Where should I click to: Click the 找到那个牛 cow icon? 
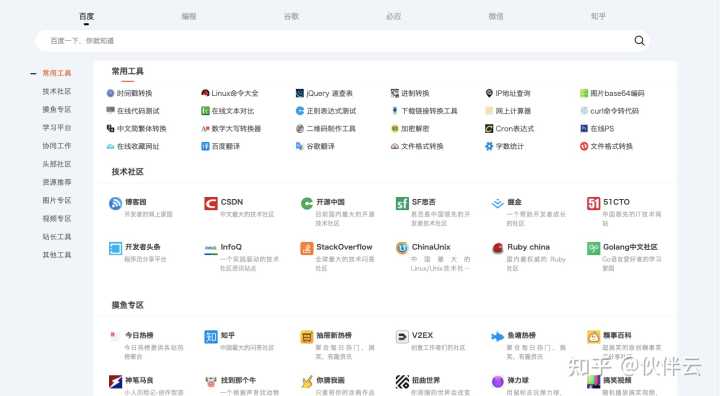(211, 381)
